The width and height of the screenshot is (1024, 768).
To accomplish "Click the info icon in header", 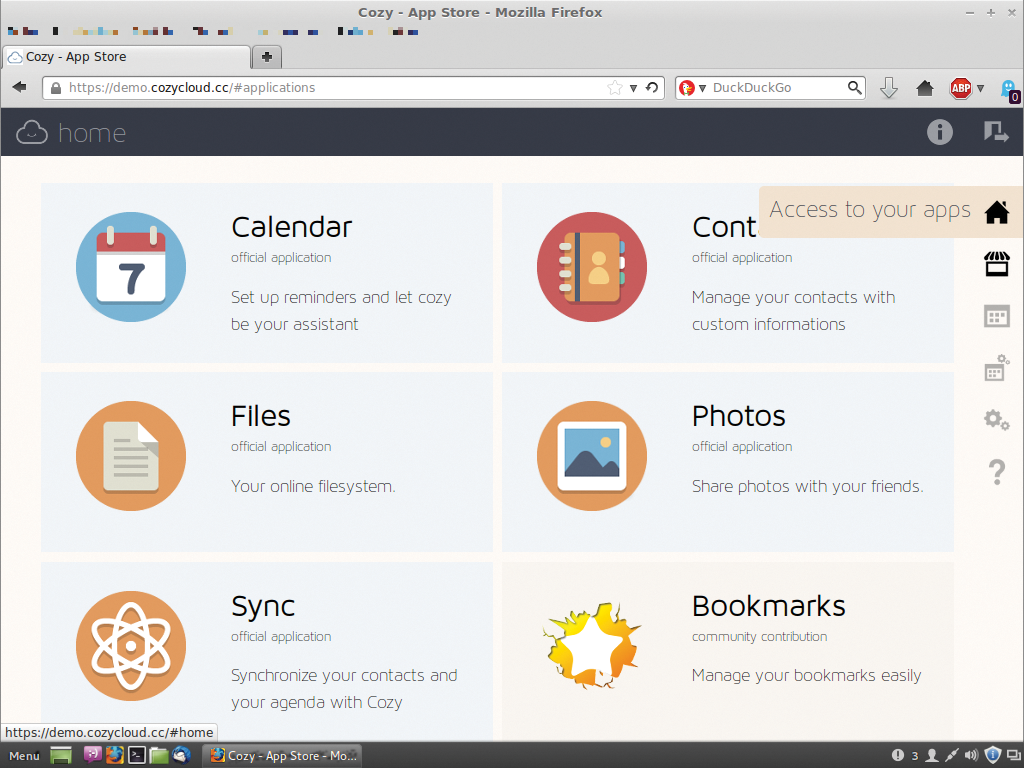I will click(939, 132).
